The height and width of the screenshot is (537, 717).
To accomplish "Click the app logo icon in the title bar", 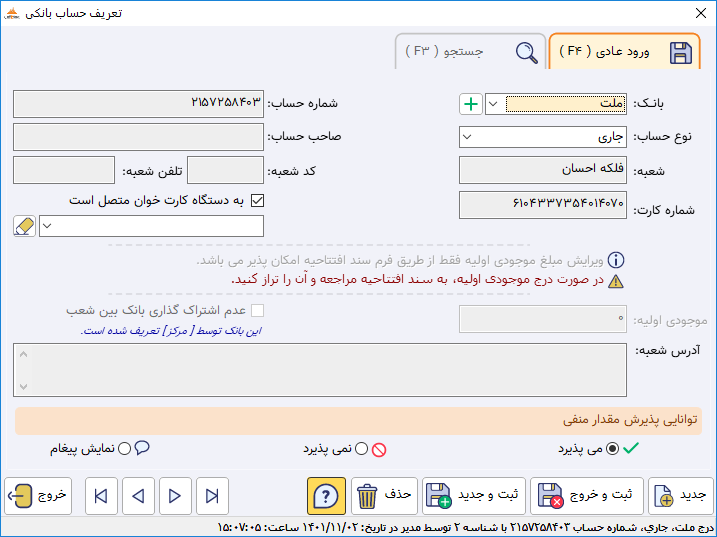I will click(11, 13).
